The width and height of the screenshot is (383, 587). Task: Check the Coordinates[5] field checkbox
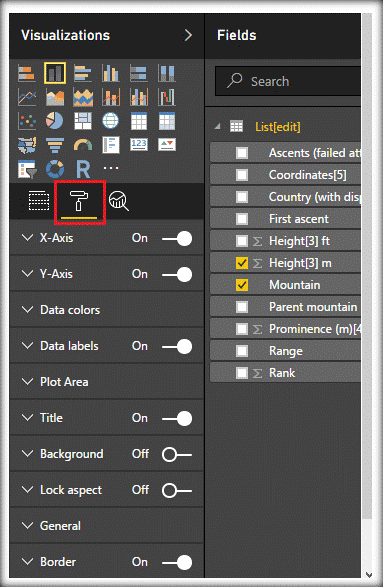tap(242, 175)
